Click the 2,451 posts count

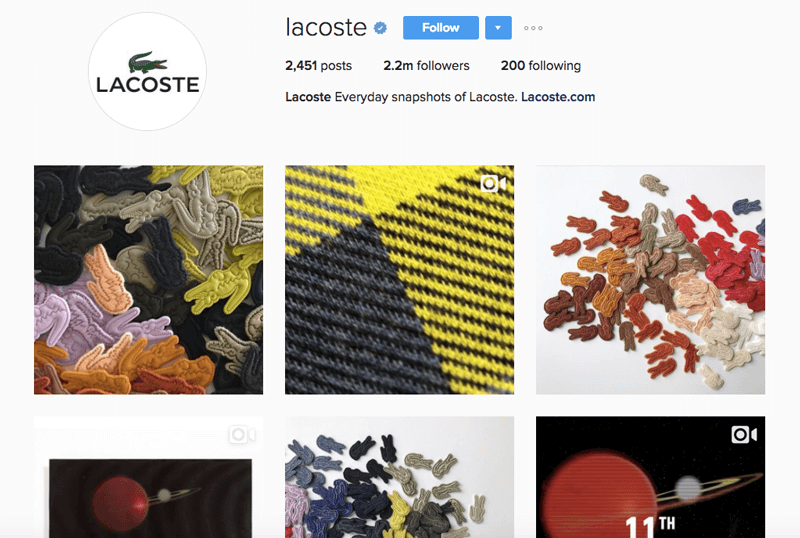click(318, 66)
